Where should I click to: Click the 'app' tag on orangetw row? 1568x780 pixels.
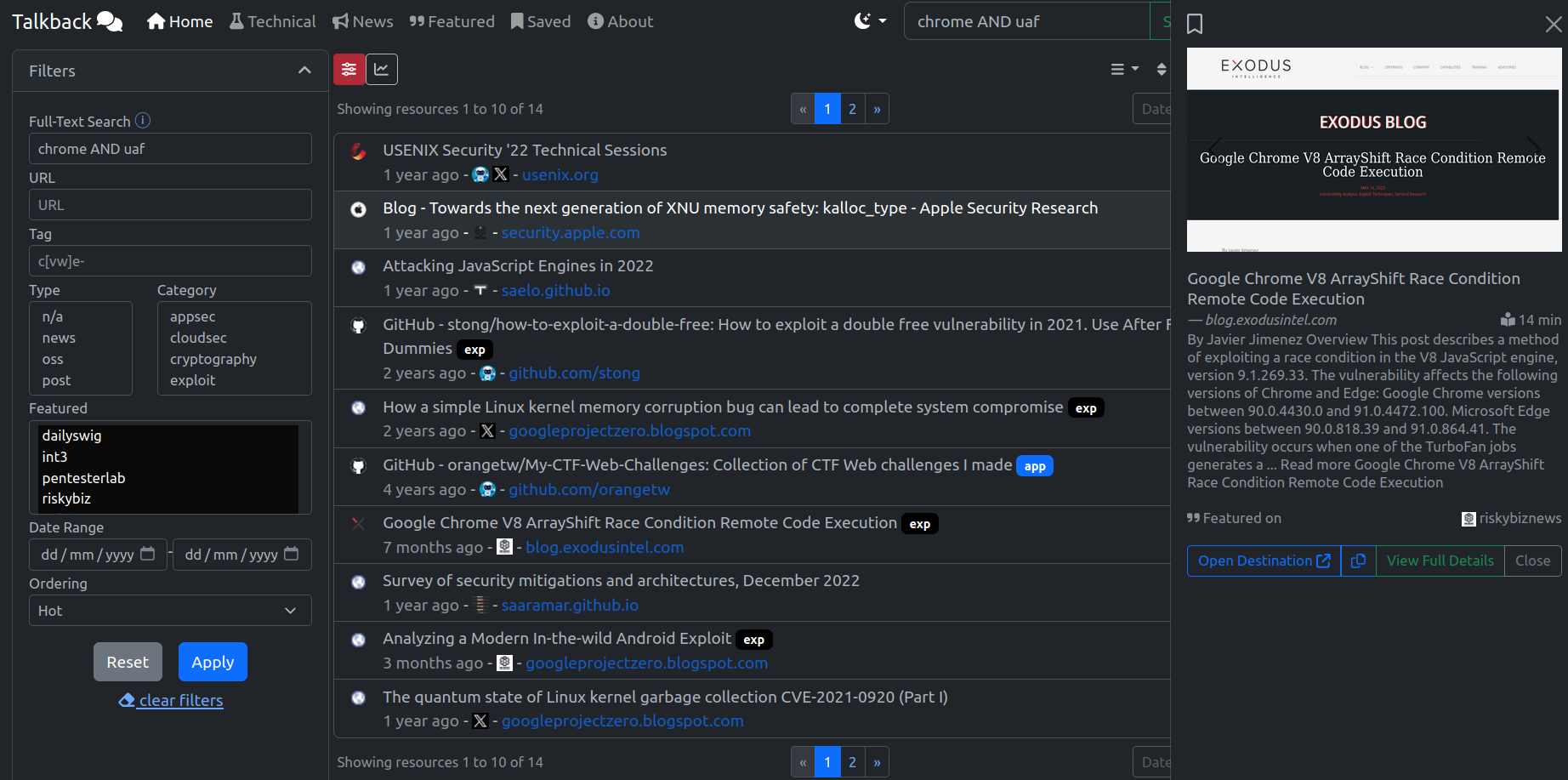coord(1035,466)
